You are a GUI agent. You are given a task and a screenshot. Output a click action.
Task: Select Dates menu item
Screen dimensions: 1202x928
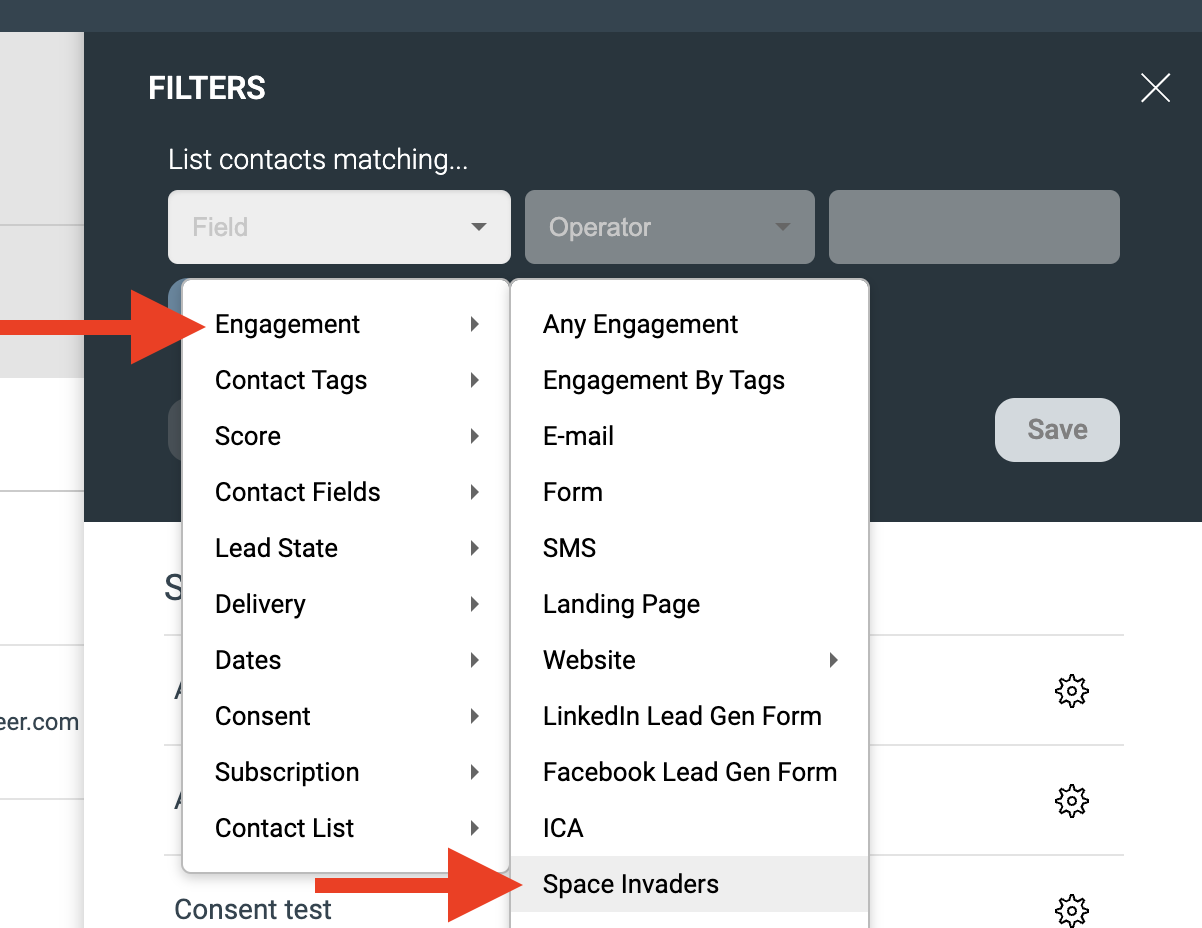tap(346, 660)
